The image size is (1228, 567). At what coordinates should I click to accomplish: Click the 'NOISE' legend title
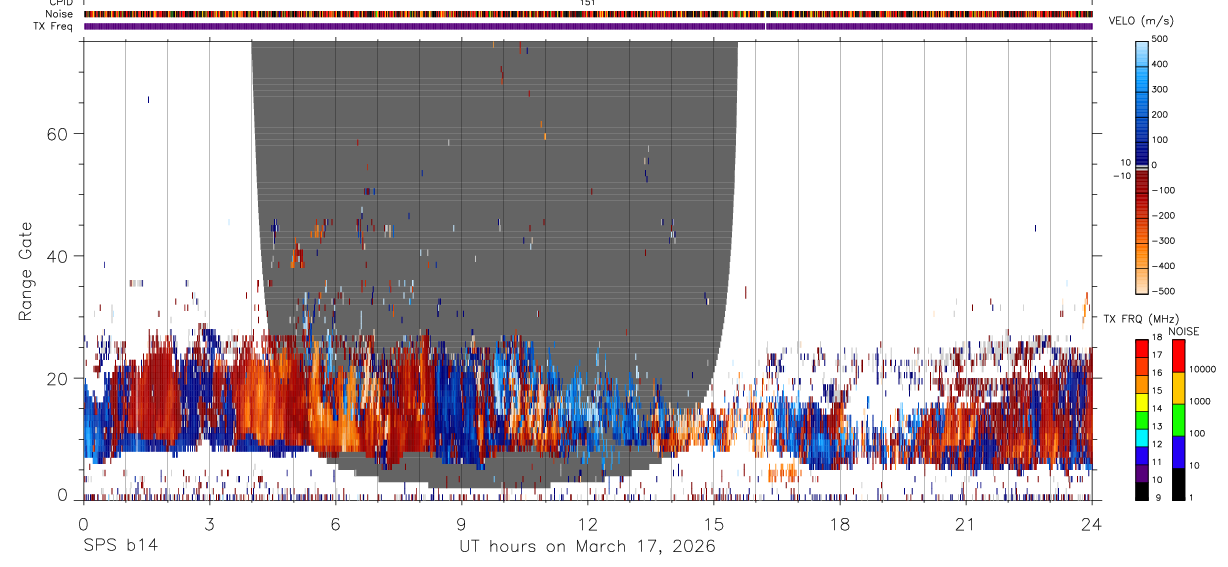(x=1183, y=331)
